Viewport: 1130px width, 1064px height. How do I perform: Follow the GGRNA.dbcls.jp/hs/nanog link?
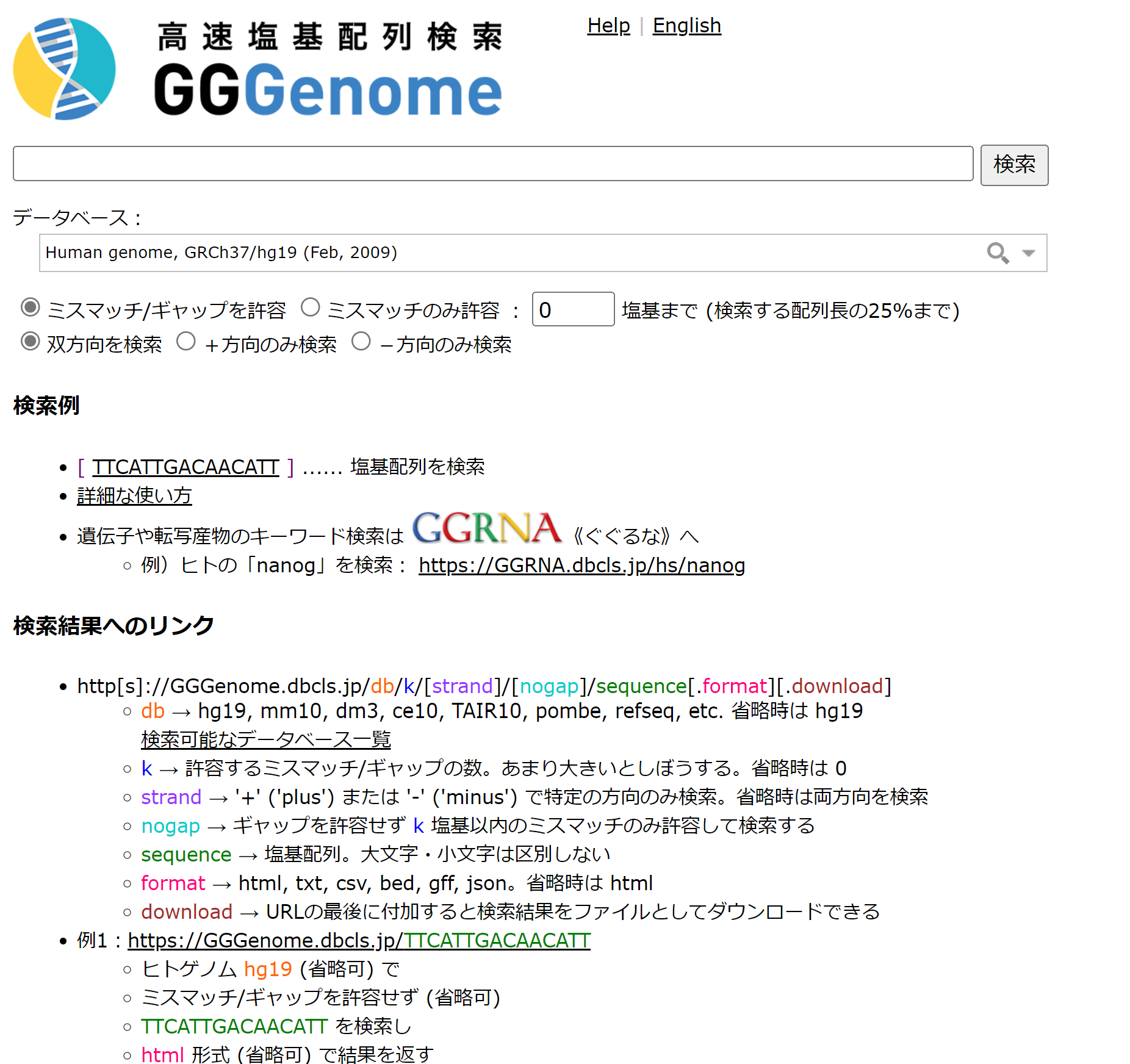[581, 566]
